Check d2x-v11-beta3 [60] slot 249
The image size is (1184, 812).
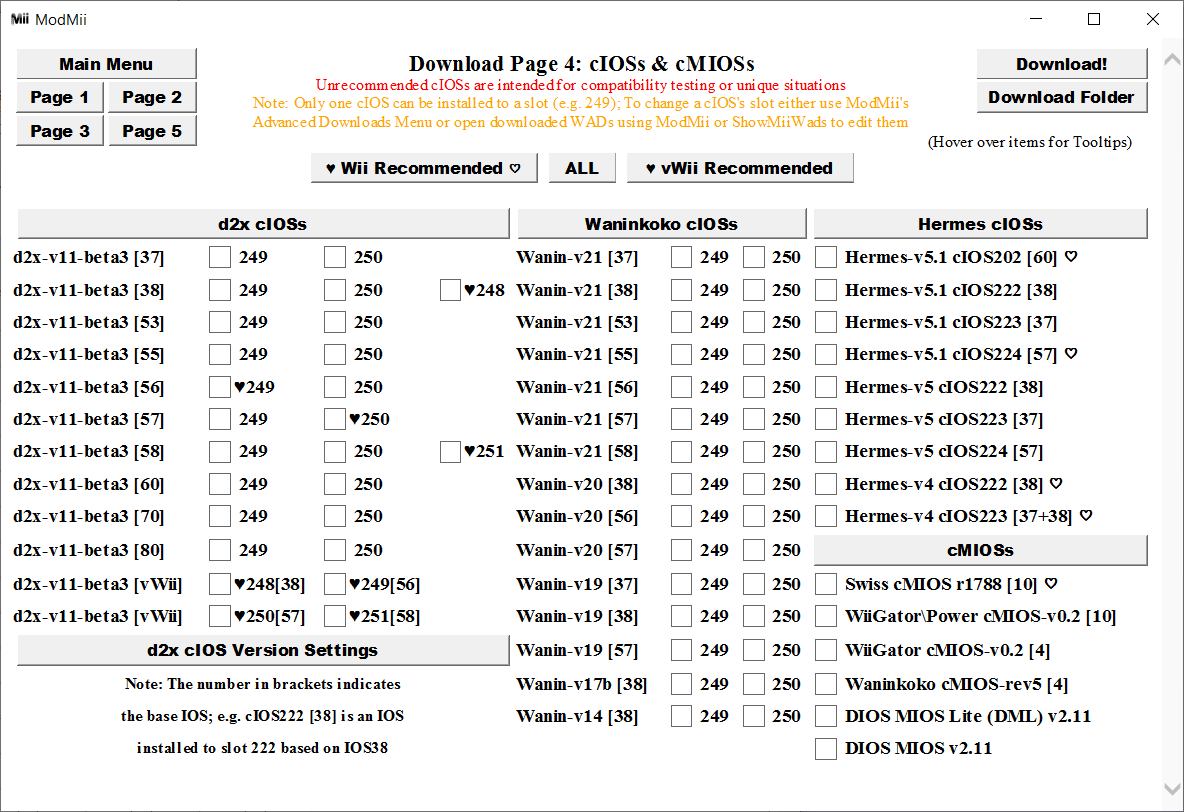tap(220, 484)
